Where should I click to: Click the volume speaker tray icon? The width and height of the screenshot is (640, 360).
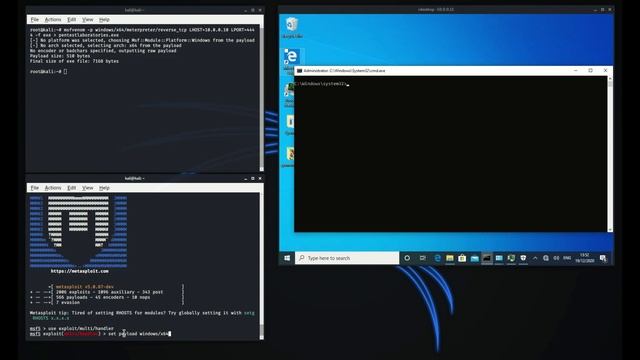[556, 258]
